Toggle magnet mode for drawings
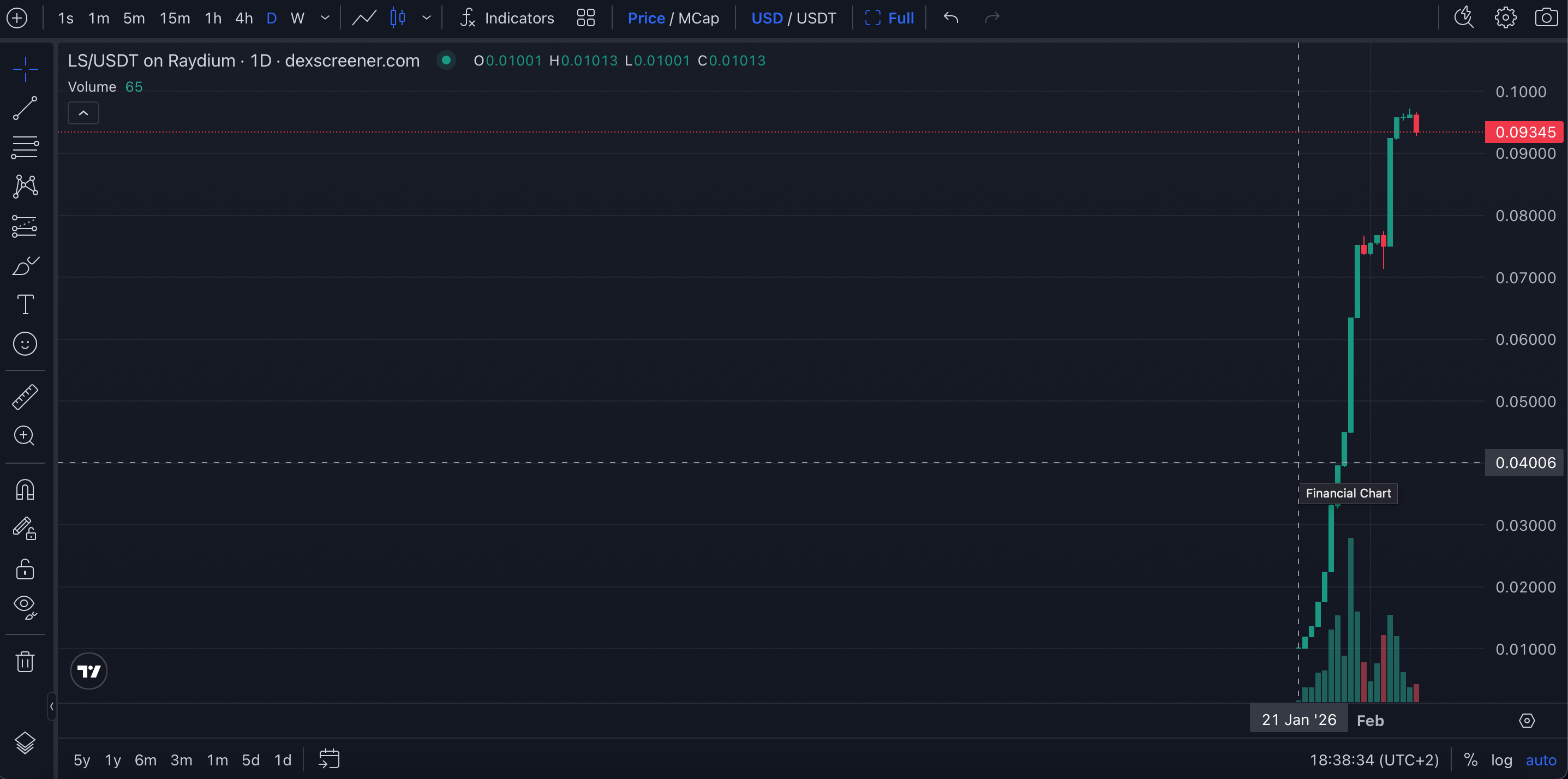 click(25, 489)
